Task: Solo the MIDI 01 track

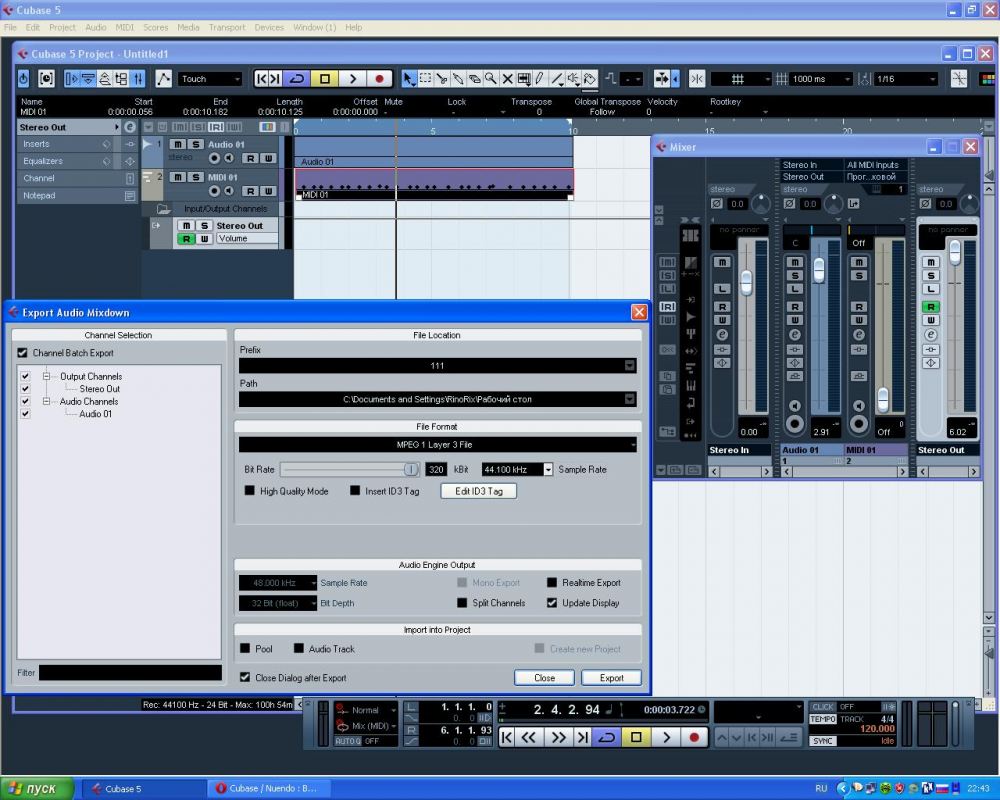Action: click(196, 177)
